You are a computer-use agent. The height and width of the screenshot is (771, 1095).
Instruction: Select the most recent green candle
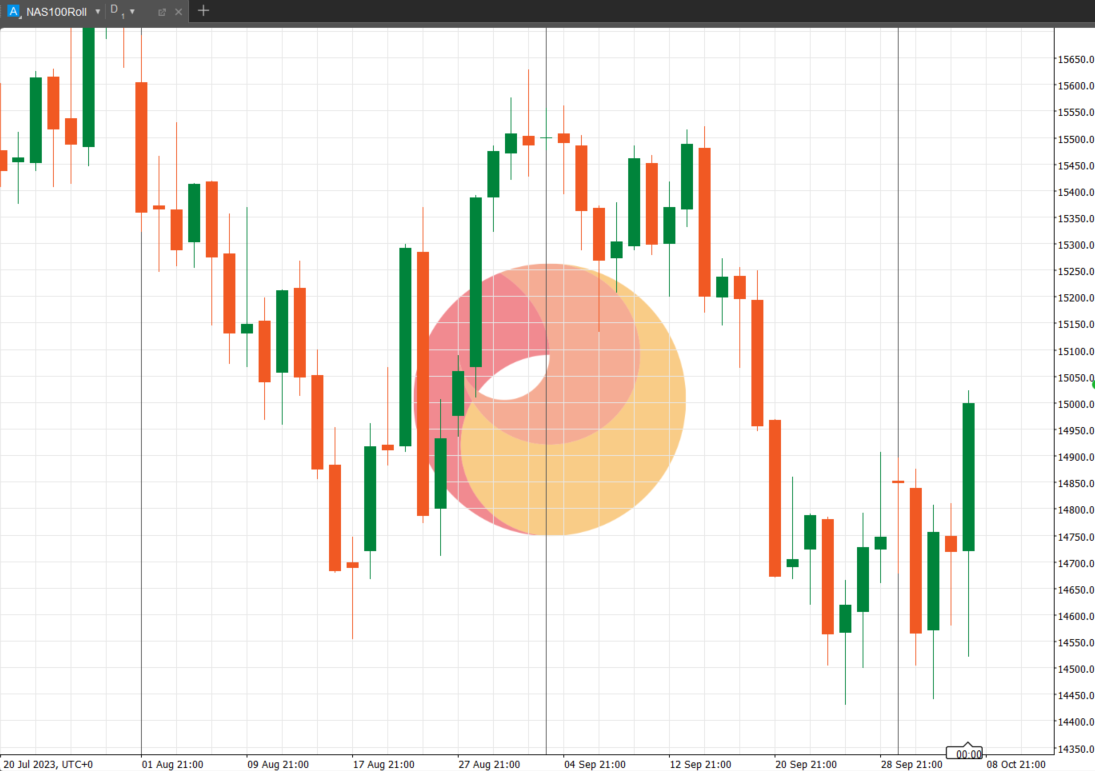pyautogui.click(x=969, y=477)
